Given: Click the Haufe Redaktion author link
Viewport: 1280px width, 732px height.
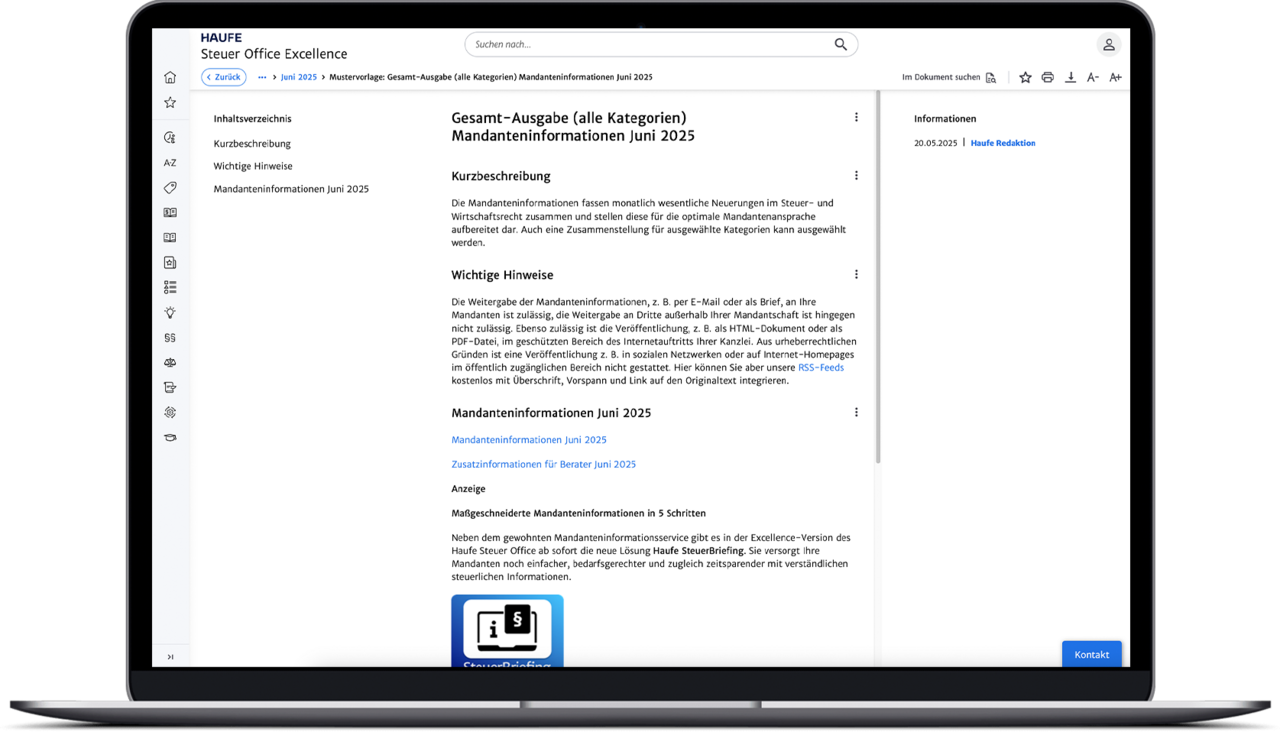Looking at the screenshot, I should 1003,143.
